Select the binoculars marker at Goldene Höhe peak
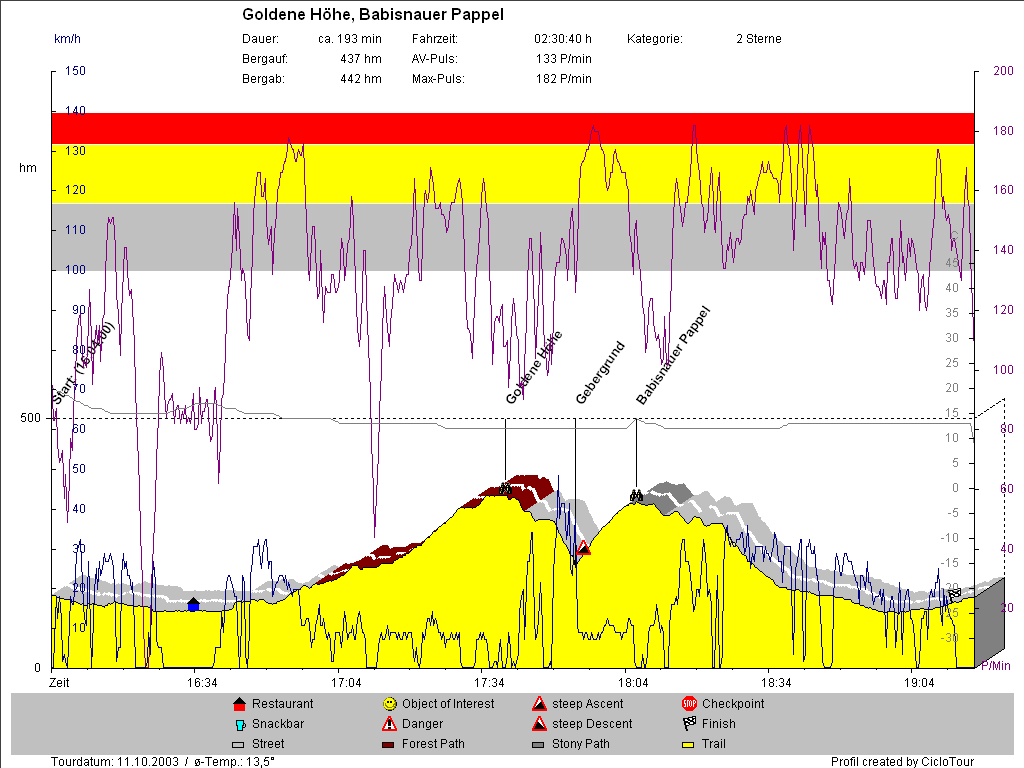 (505, 489)
